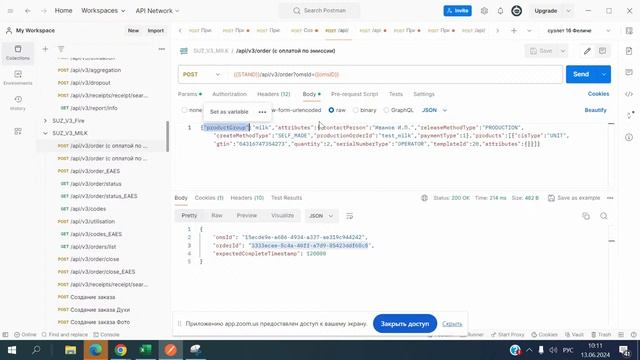
Task: Click the user avatar icon
Action: point(516,11)
